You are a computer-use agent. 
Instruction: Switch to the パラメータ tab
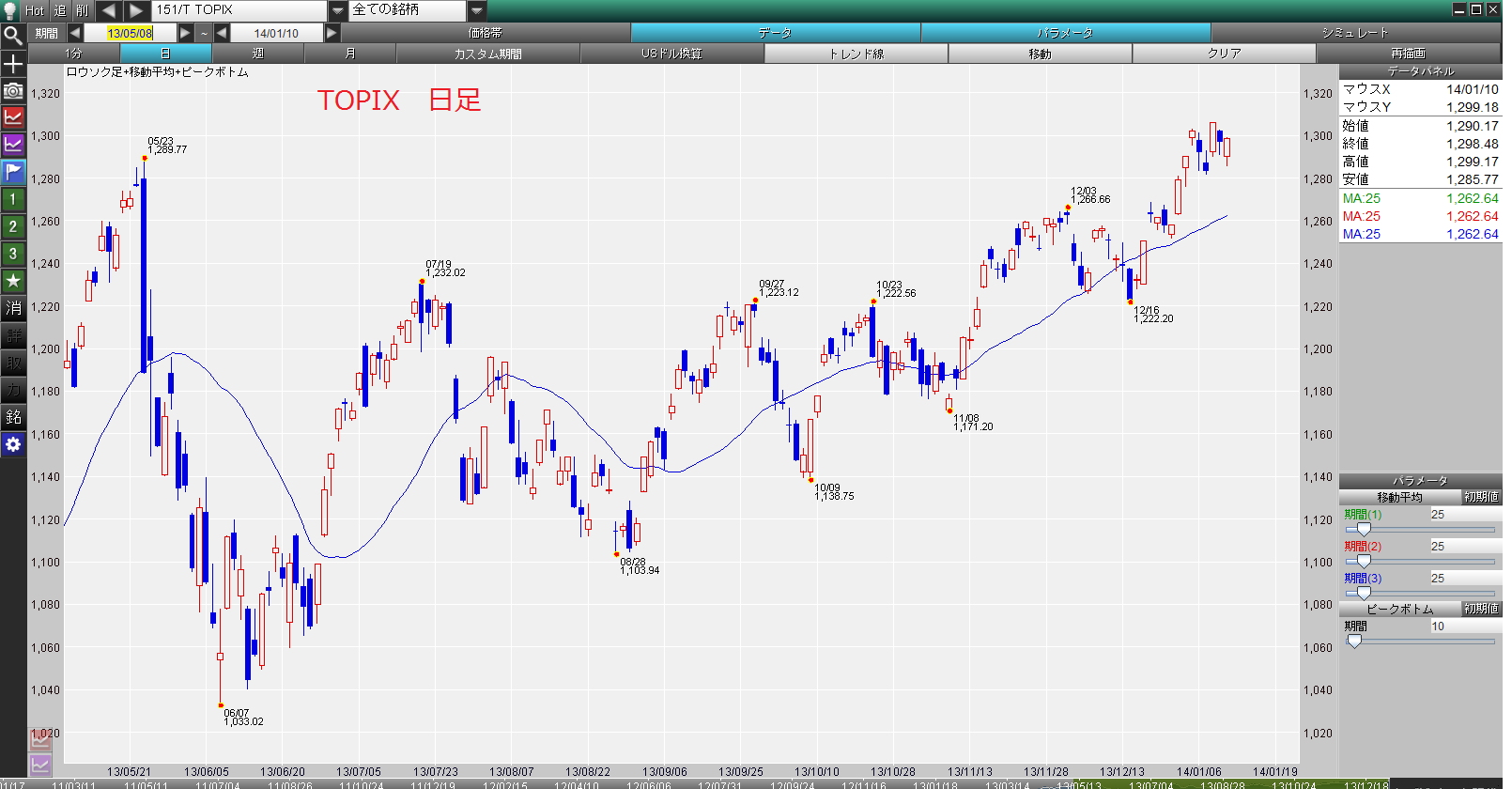(x=1066, y=33)
